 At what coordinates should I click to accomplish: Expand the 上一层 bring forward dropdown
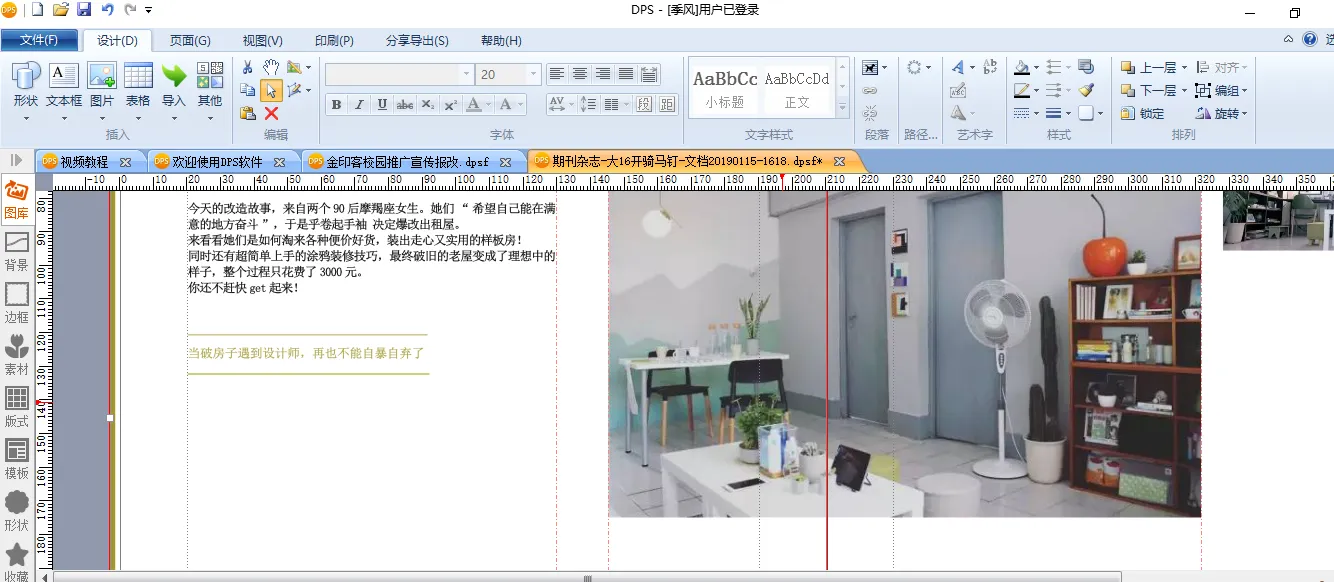point(1184,68)
